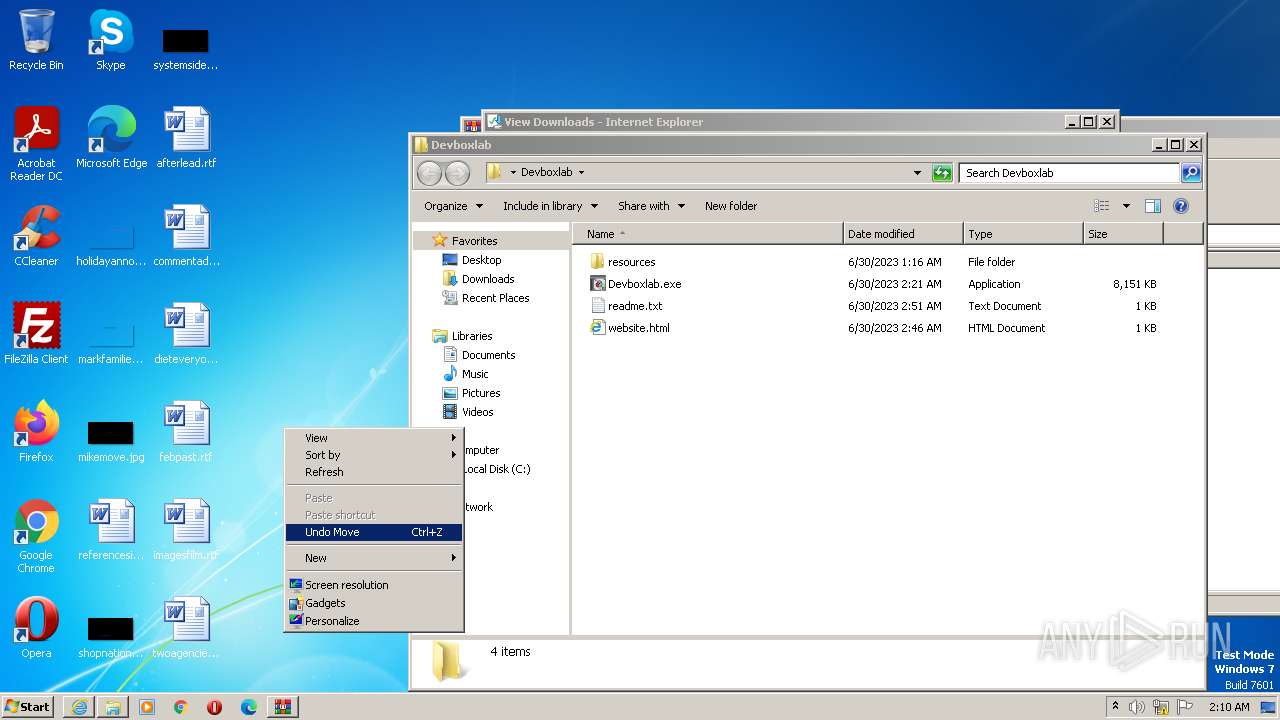Select website.html file in list

click(638, 328)
